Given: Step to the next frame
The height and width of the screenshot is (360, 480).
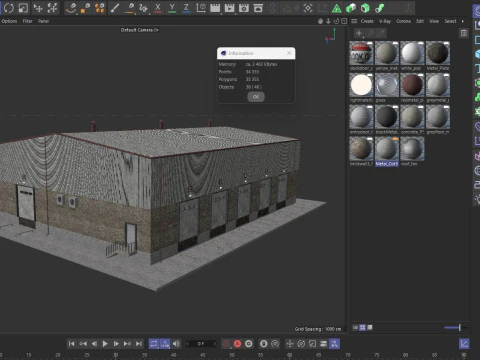Looking at the screenshot, I should (116, 344).
